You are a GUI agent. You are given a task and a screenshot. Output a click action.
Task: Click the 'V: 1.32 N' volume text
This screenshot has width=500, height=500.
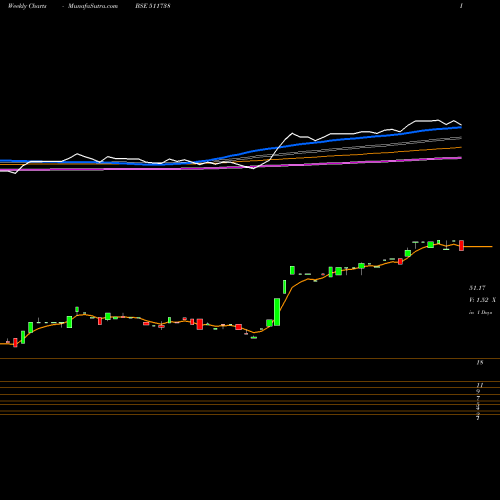click(x=482, y=300)
